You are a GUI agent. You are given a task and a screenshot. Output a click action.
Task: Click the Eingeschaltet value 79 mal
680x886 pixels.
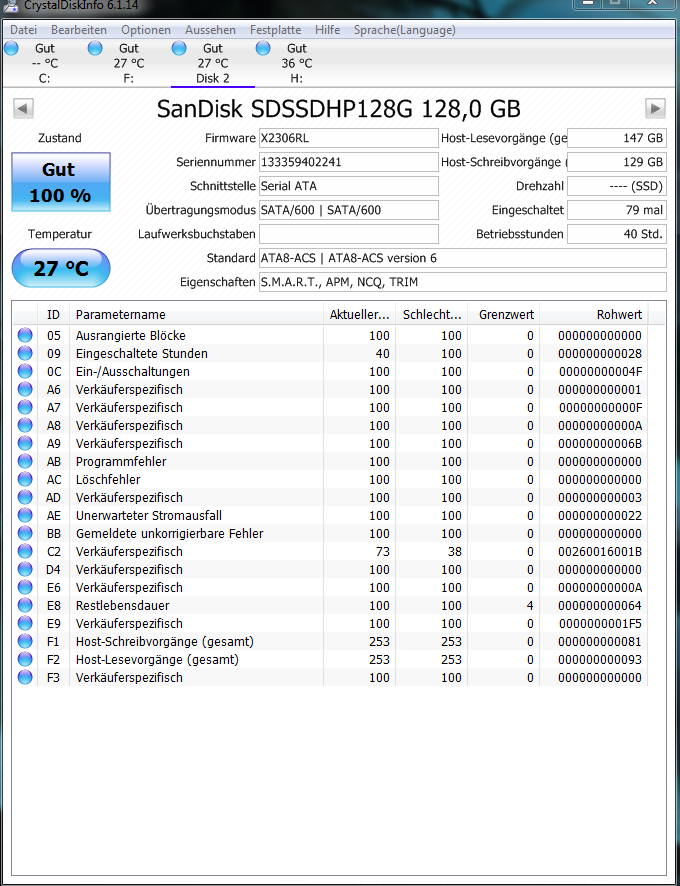617,210
